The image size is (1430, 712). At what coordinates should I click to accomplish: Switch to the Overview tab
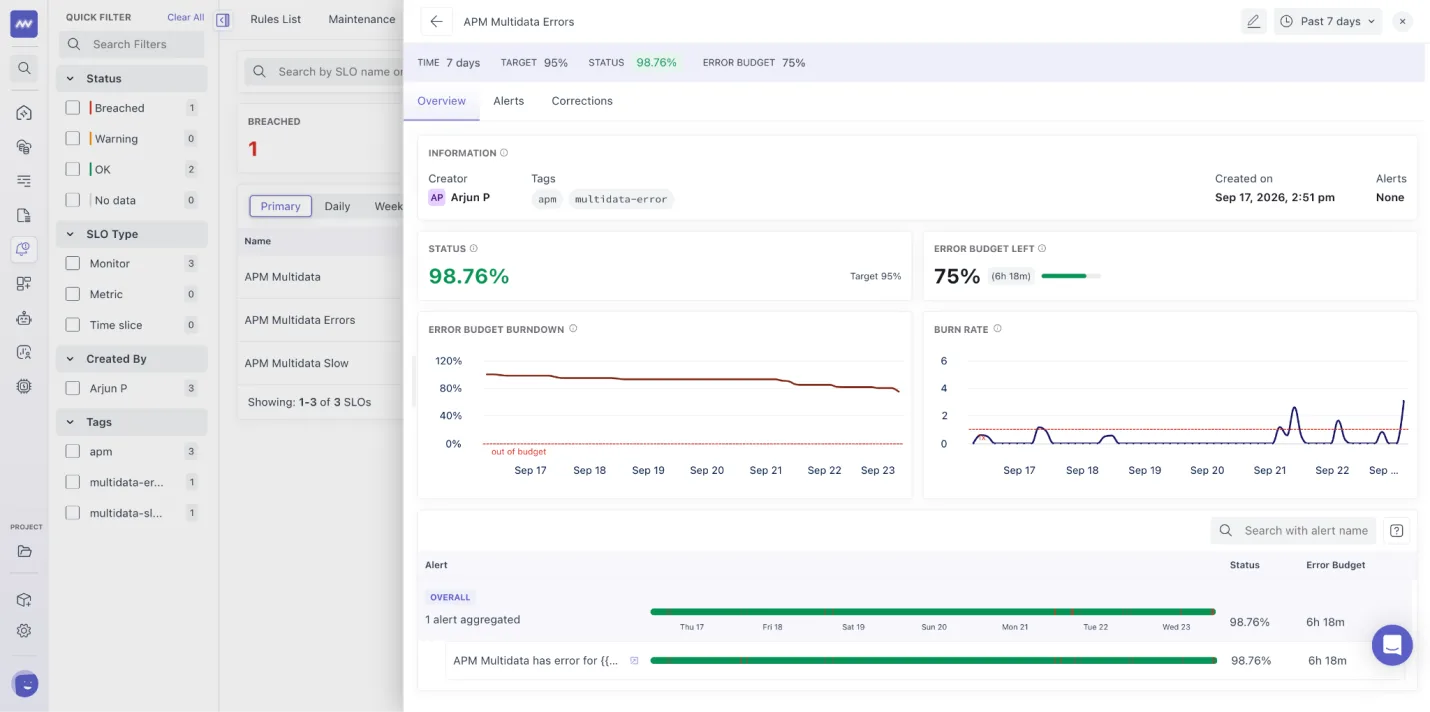441,101
